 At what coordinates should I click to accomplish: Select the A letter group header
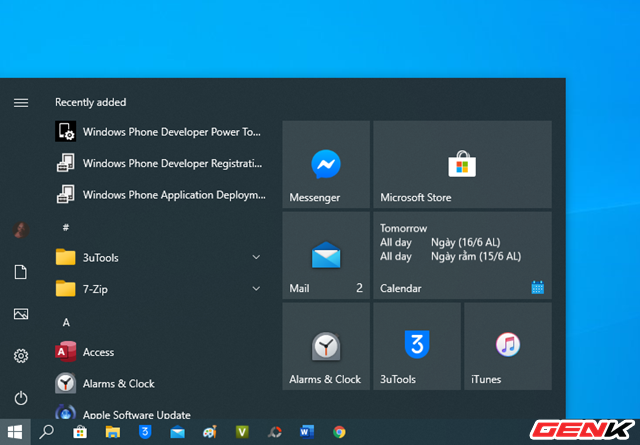(x=66, y=323)
